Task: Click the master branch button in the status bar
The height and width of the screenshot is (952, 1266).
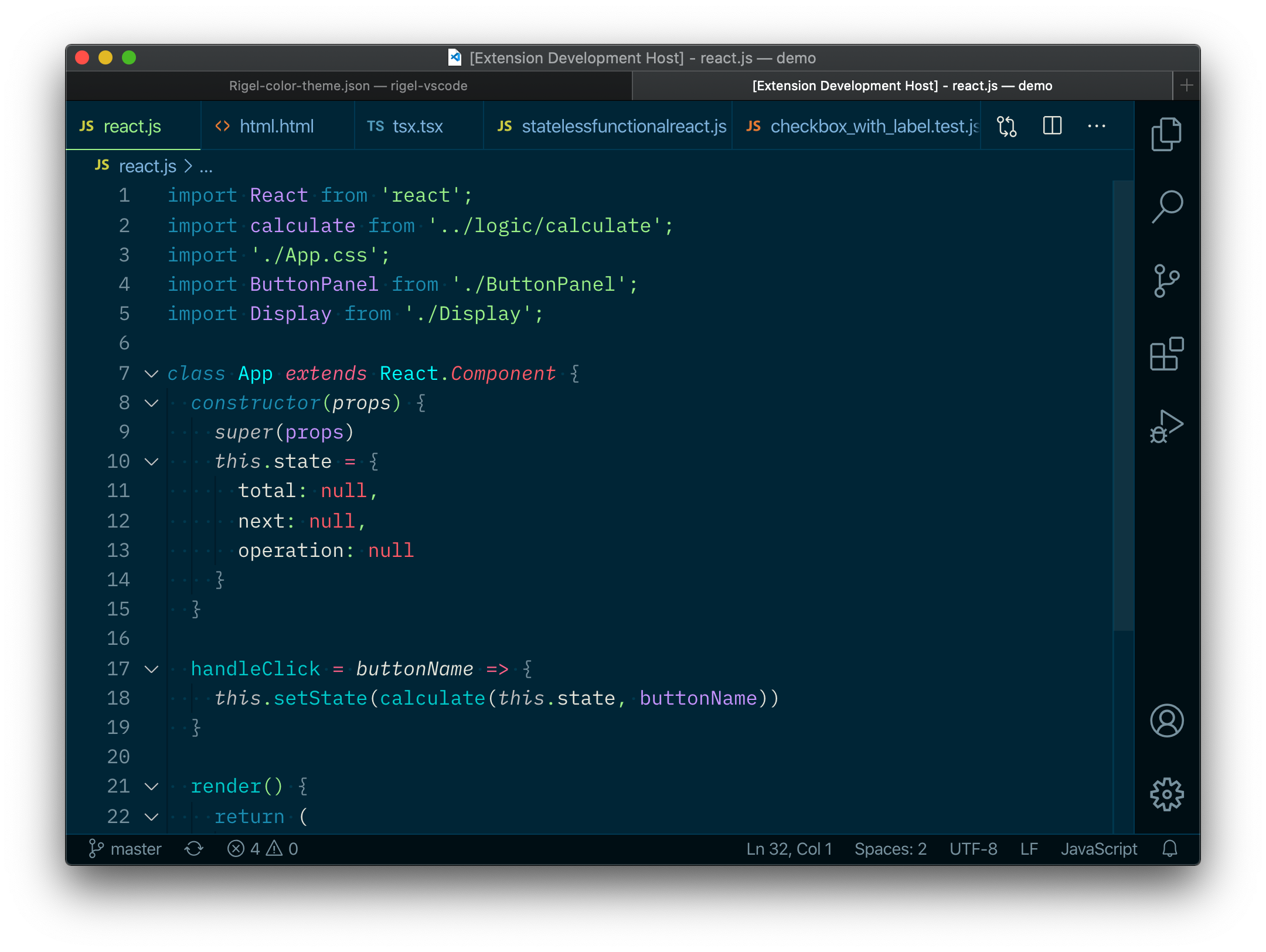Action: point(125,849)
